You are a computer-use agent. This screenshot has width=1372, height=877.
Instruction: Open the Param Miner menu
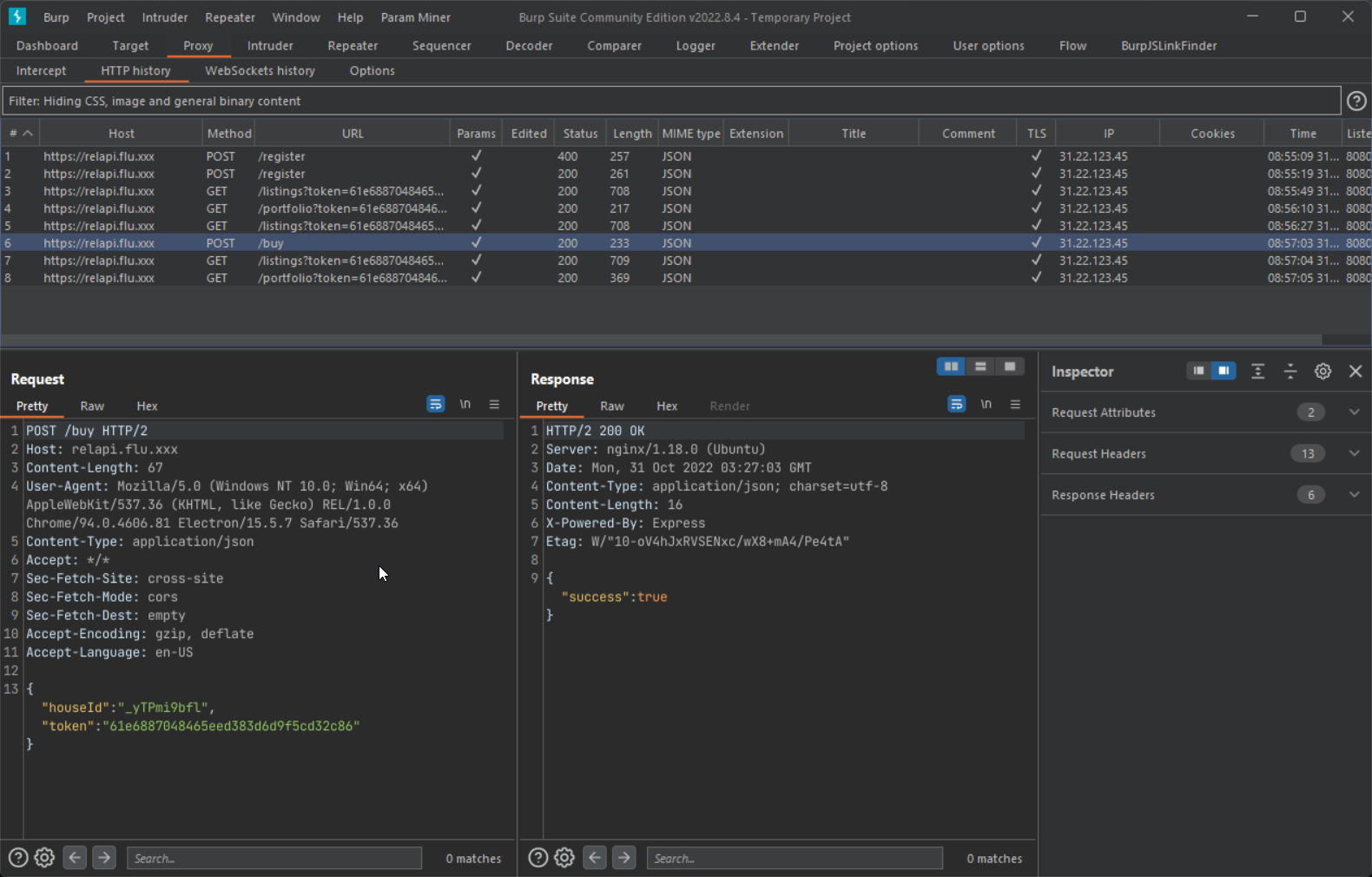[415, 17]
